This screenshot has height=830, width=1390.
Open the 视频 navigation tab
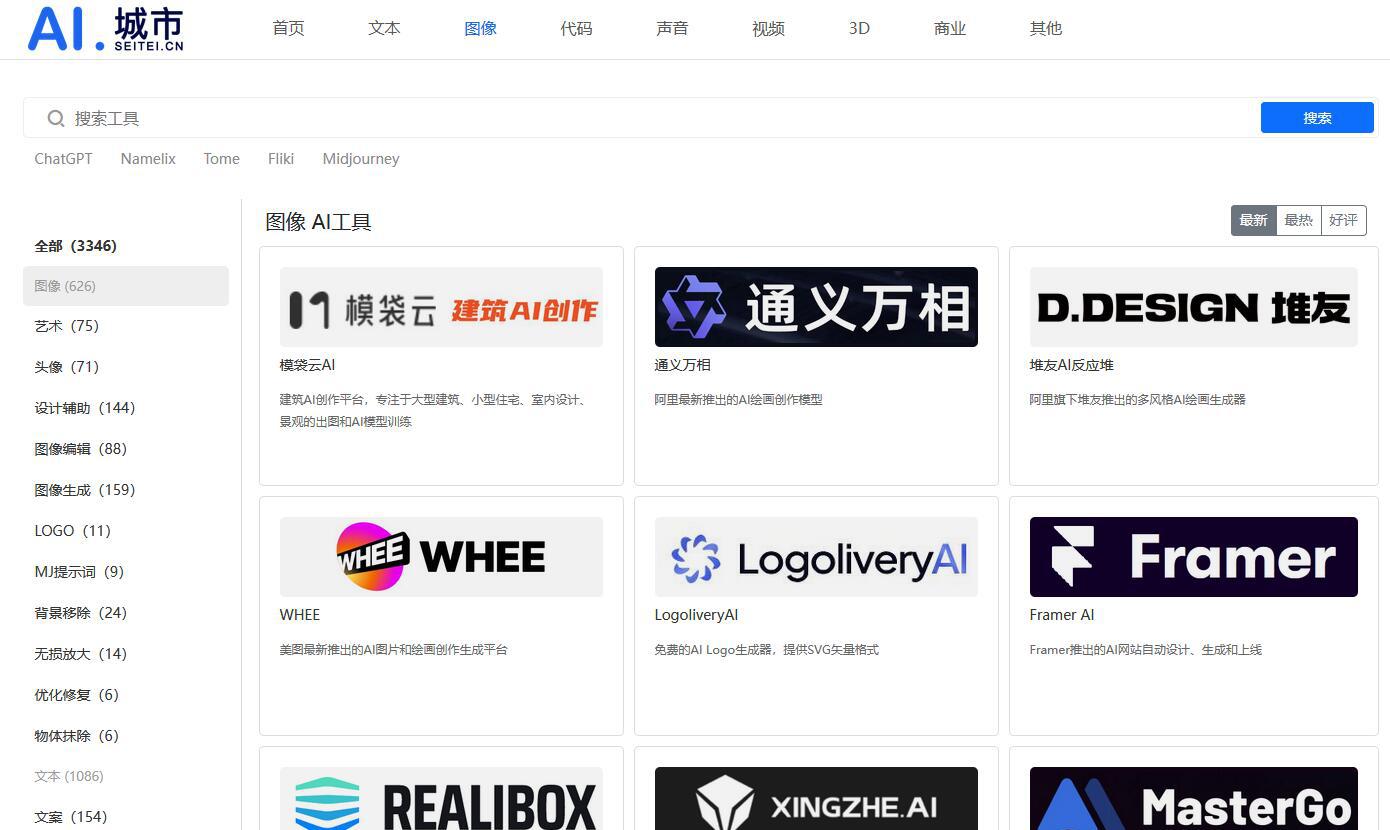pyautogui.click(x=768, y=29)
